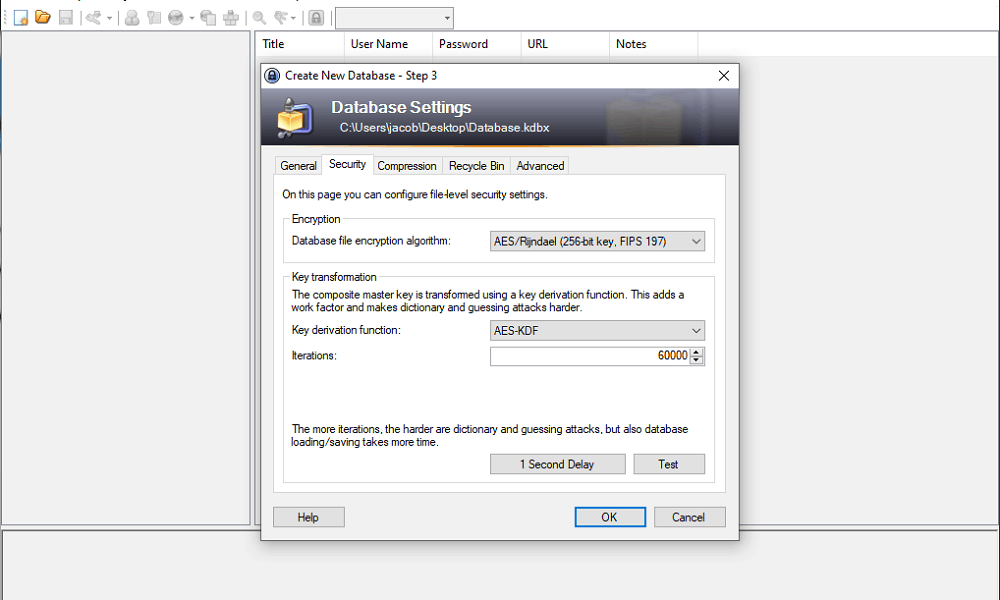Click the Help button
The image size is (1000, 600).
(309, 517)
